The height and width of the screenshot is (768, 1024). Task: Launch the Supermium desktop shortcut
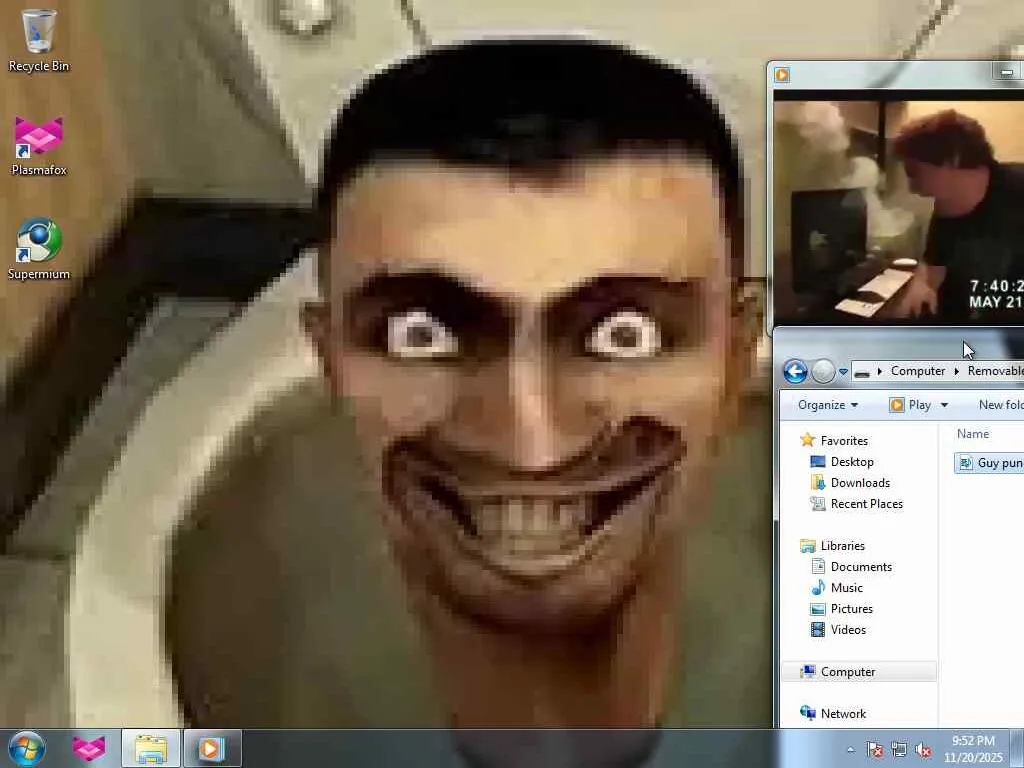[39, 249]
